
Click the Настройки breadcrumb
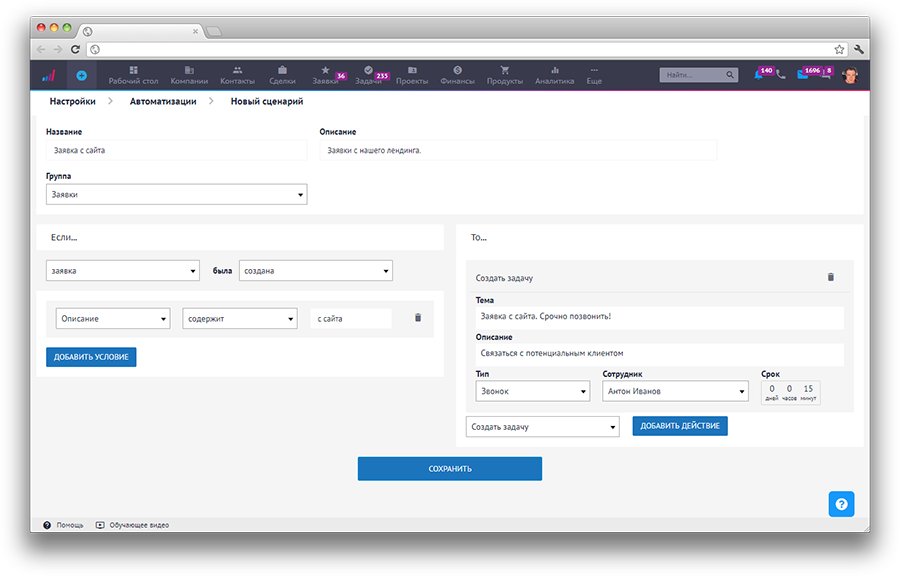(73, 101)
